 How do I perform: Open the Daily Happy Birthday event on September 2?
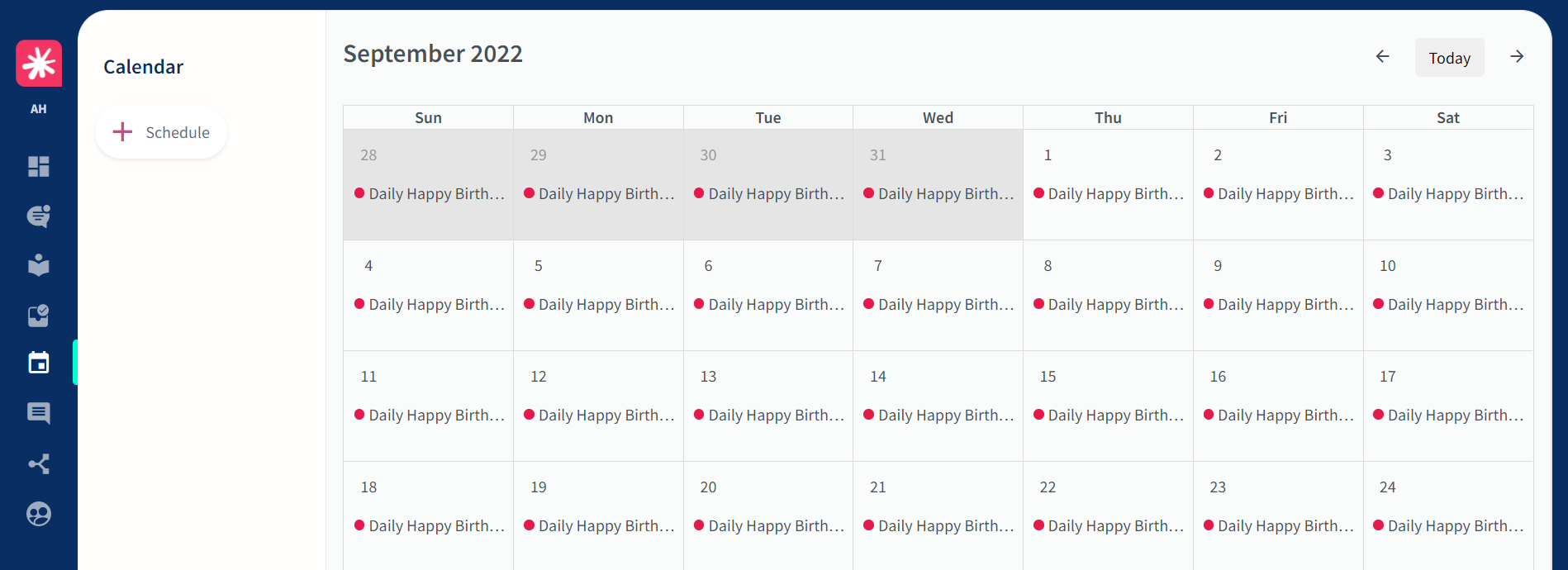pyautogui.click(x=1278, y=193)
